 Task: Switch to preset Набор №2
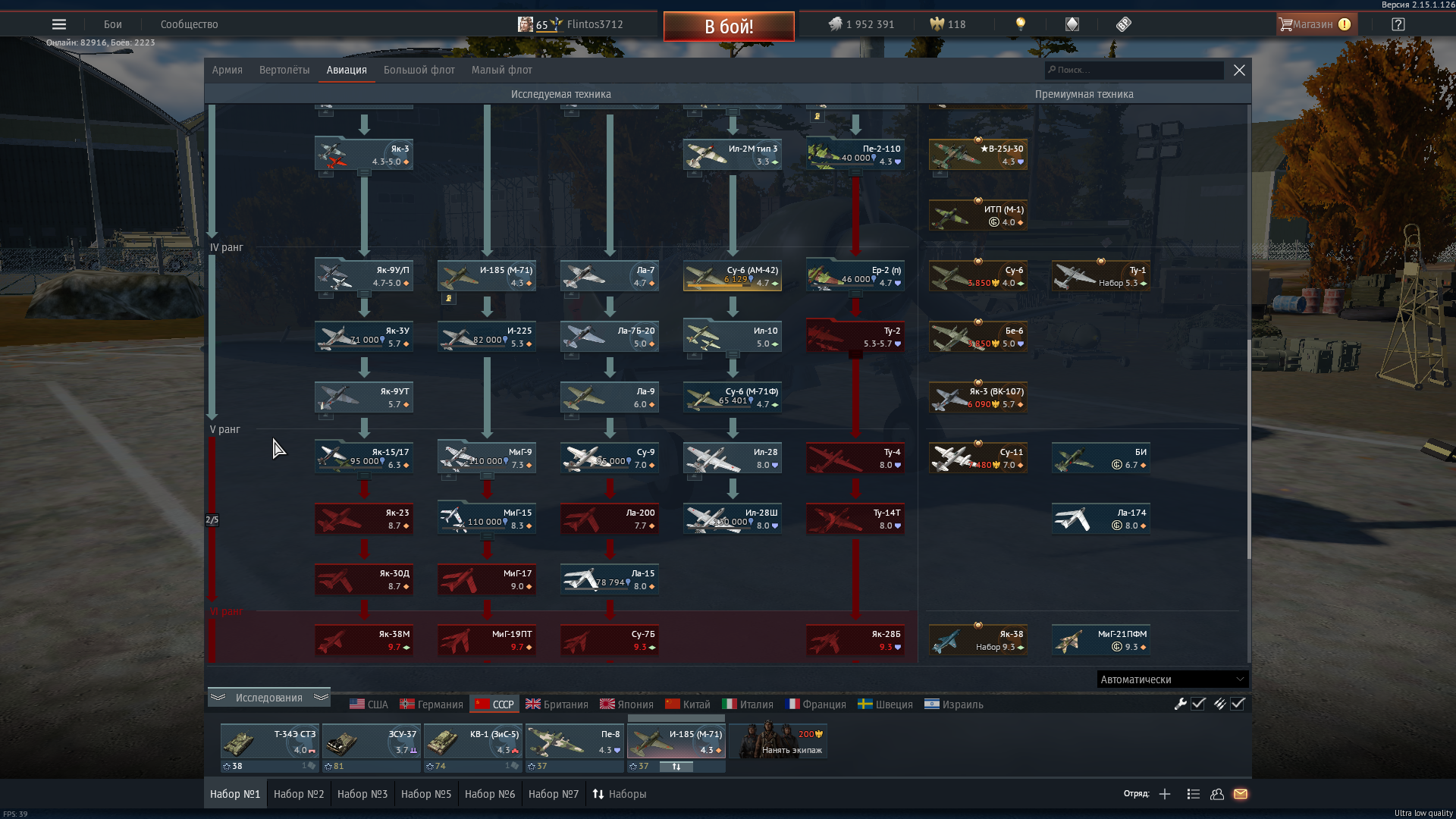coord(299,794)
